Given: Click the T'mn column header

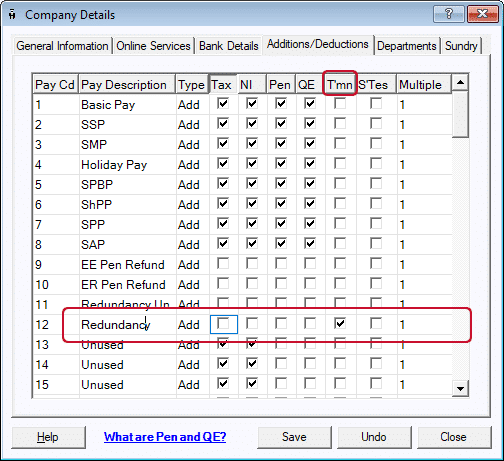Looking at the screenshot, I should (340, 85).
